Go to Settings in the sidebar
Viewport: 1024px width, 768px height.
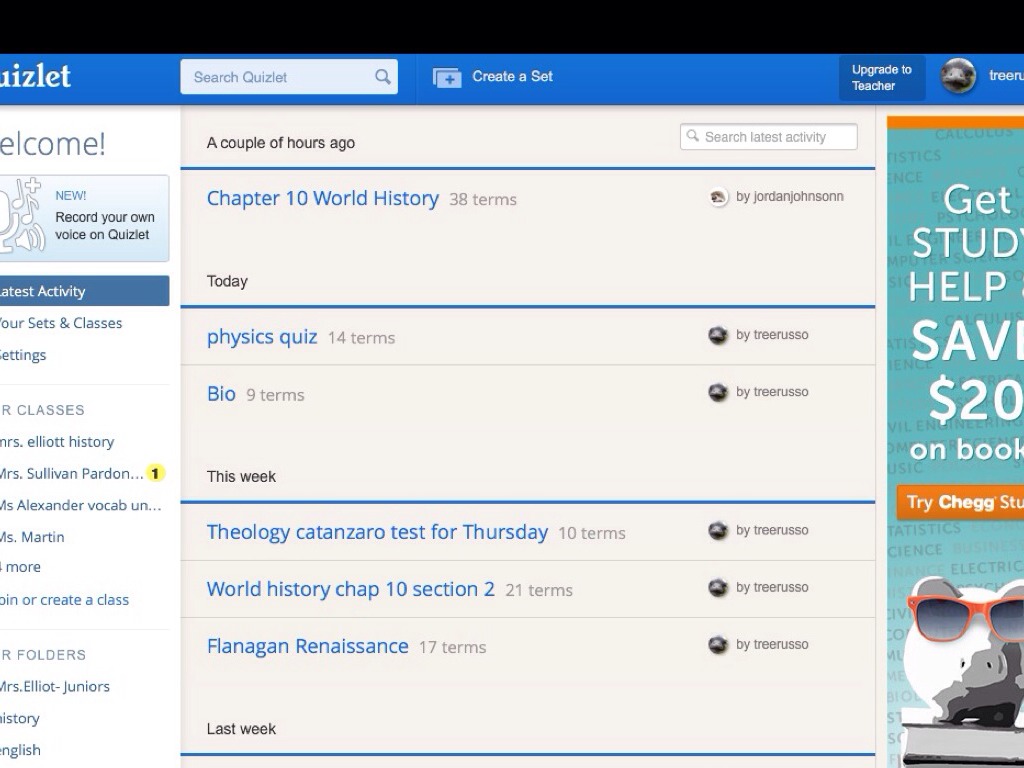[24, 355]
